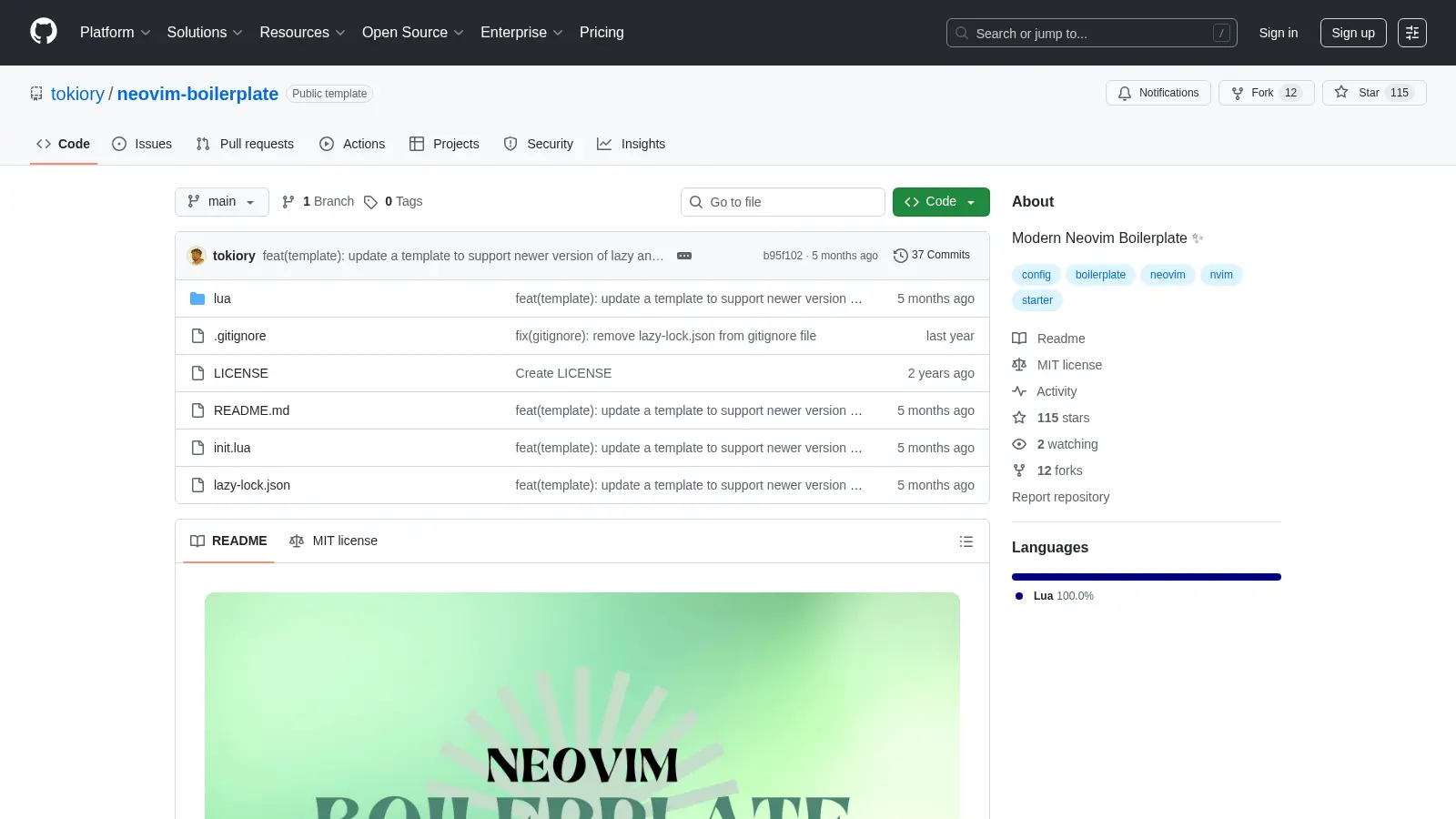Open the green Code dropdown button
This screenshot has width=1456, height=819.
click(x=941, y=202)
